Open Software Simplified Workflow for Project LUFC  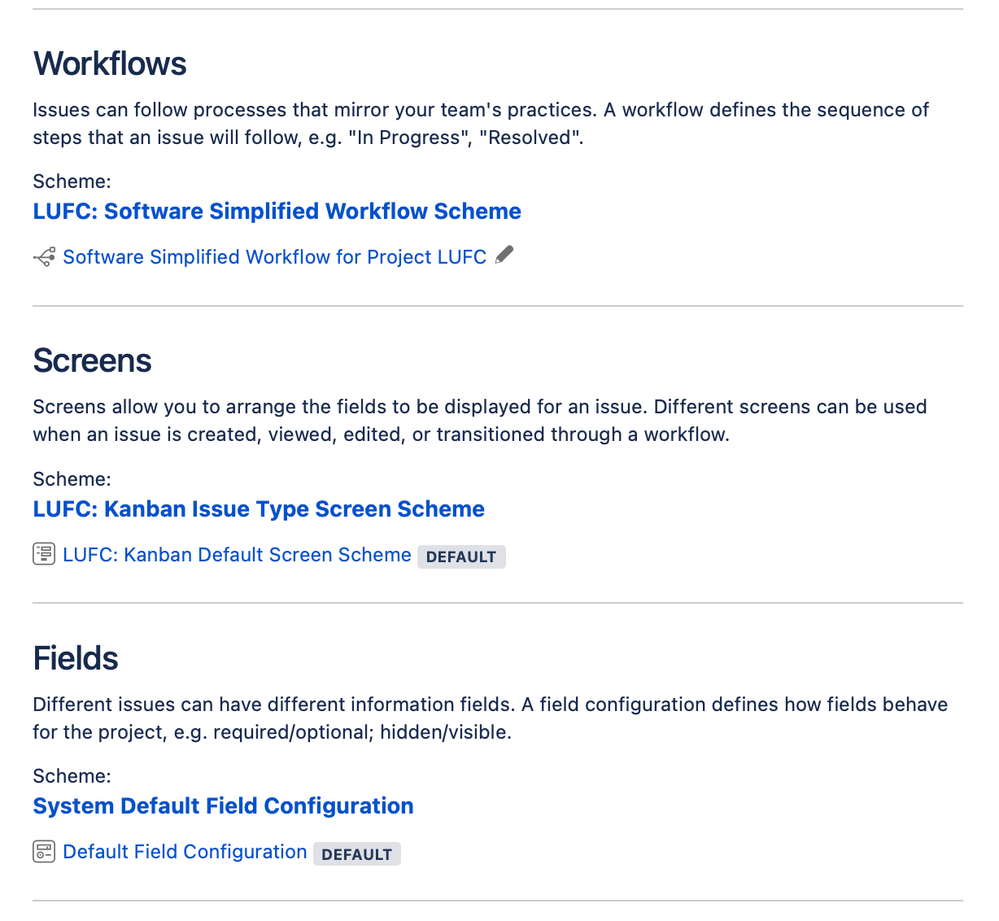pos(274,257)
